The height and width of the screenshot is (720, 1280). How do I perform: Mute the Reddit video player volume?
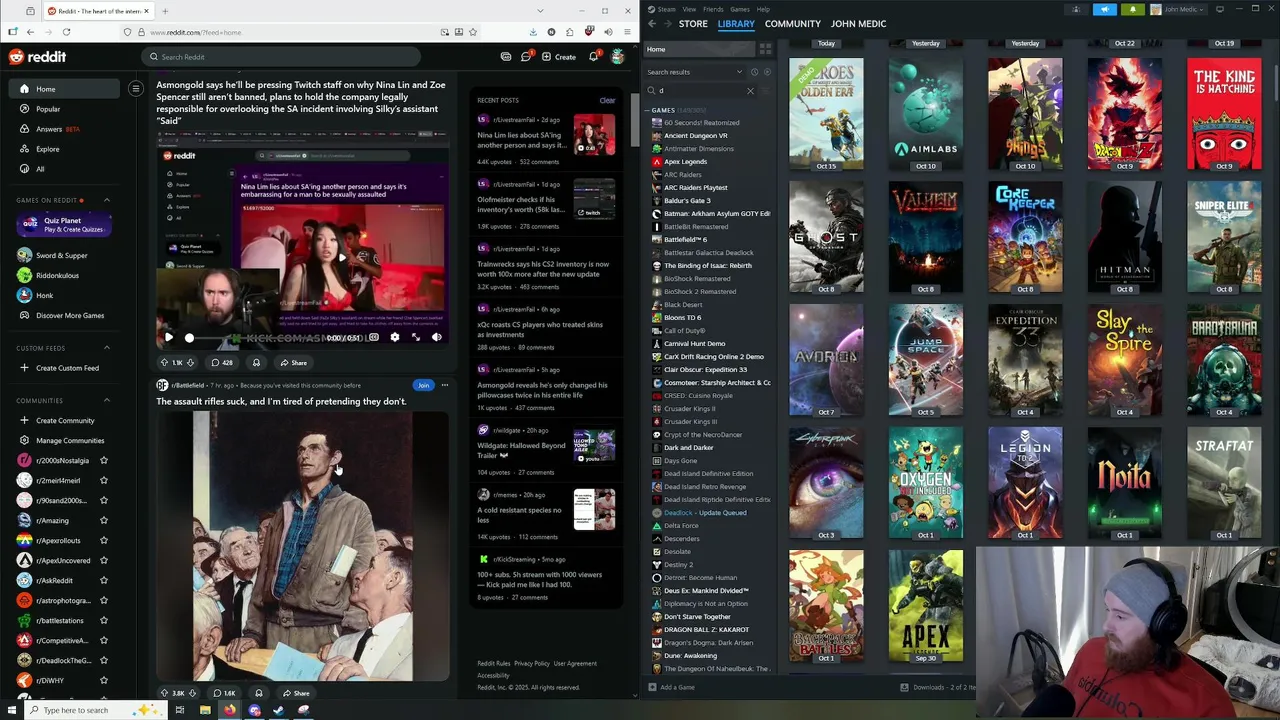[436, 337]
